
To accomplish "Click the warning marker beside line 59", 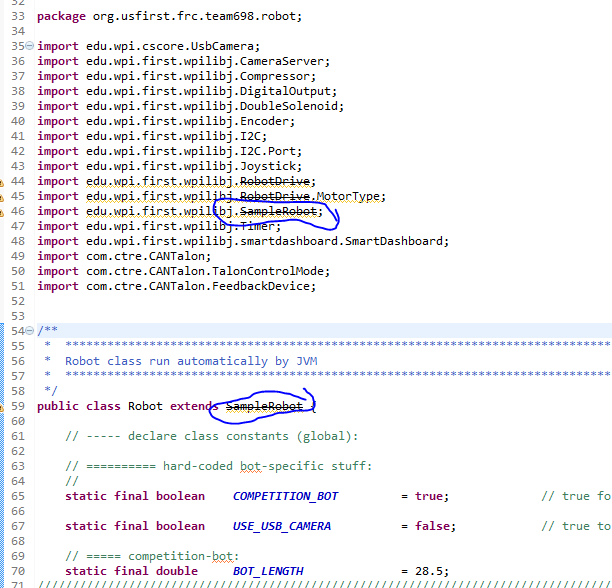I will 2,407.
